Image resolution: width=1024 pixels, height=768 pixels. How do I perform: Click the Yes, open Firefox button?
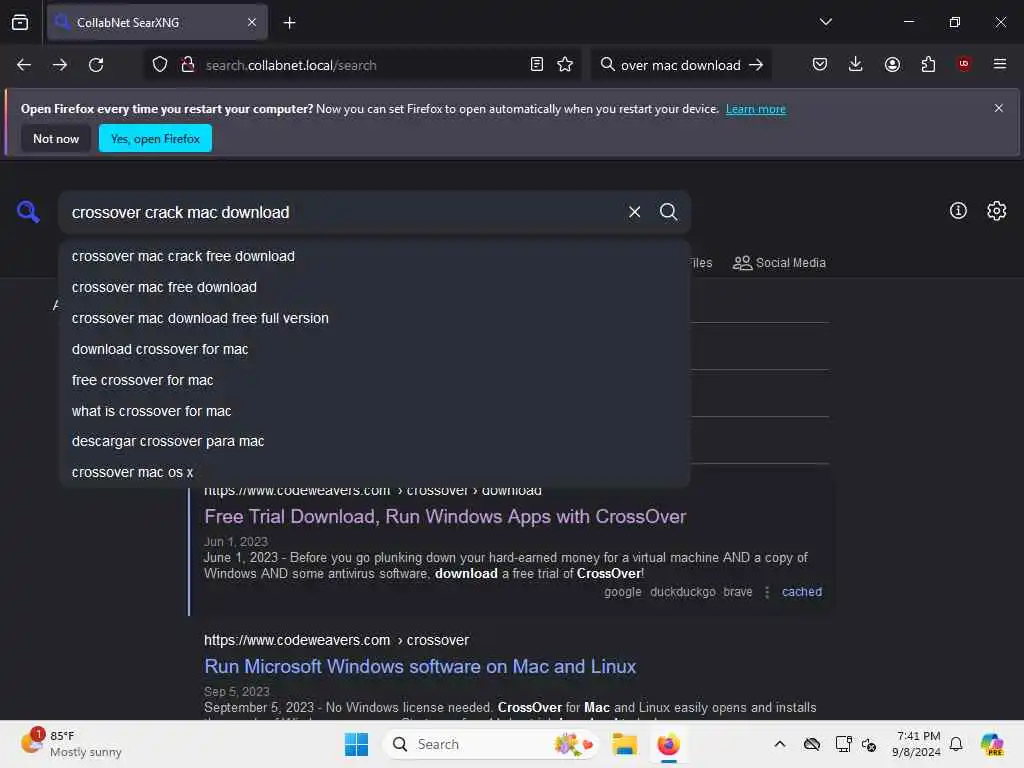155,138
